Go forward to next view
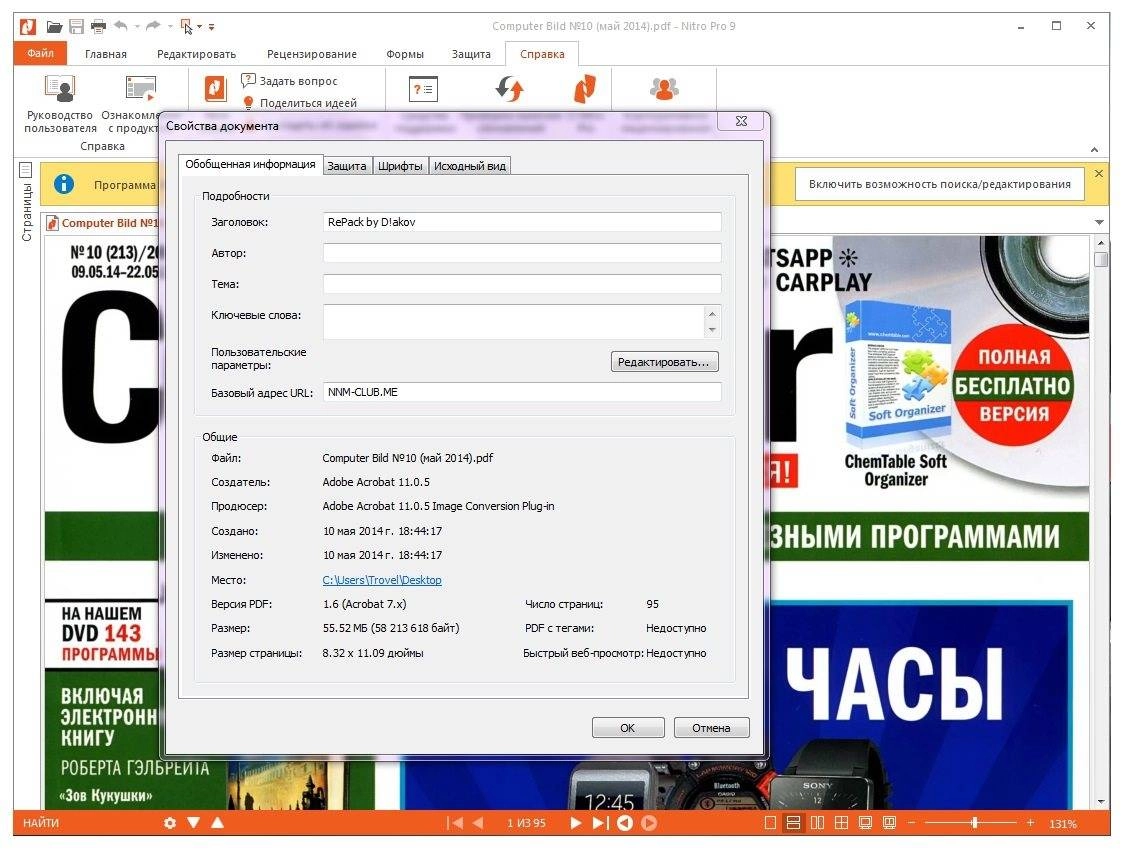Screen dimensions: 1128x855 pos(649,823)
